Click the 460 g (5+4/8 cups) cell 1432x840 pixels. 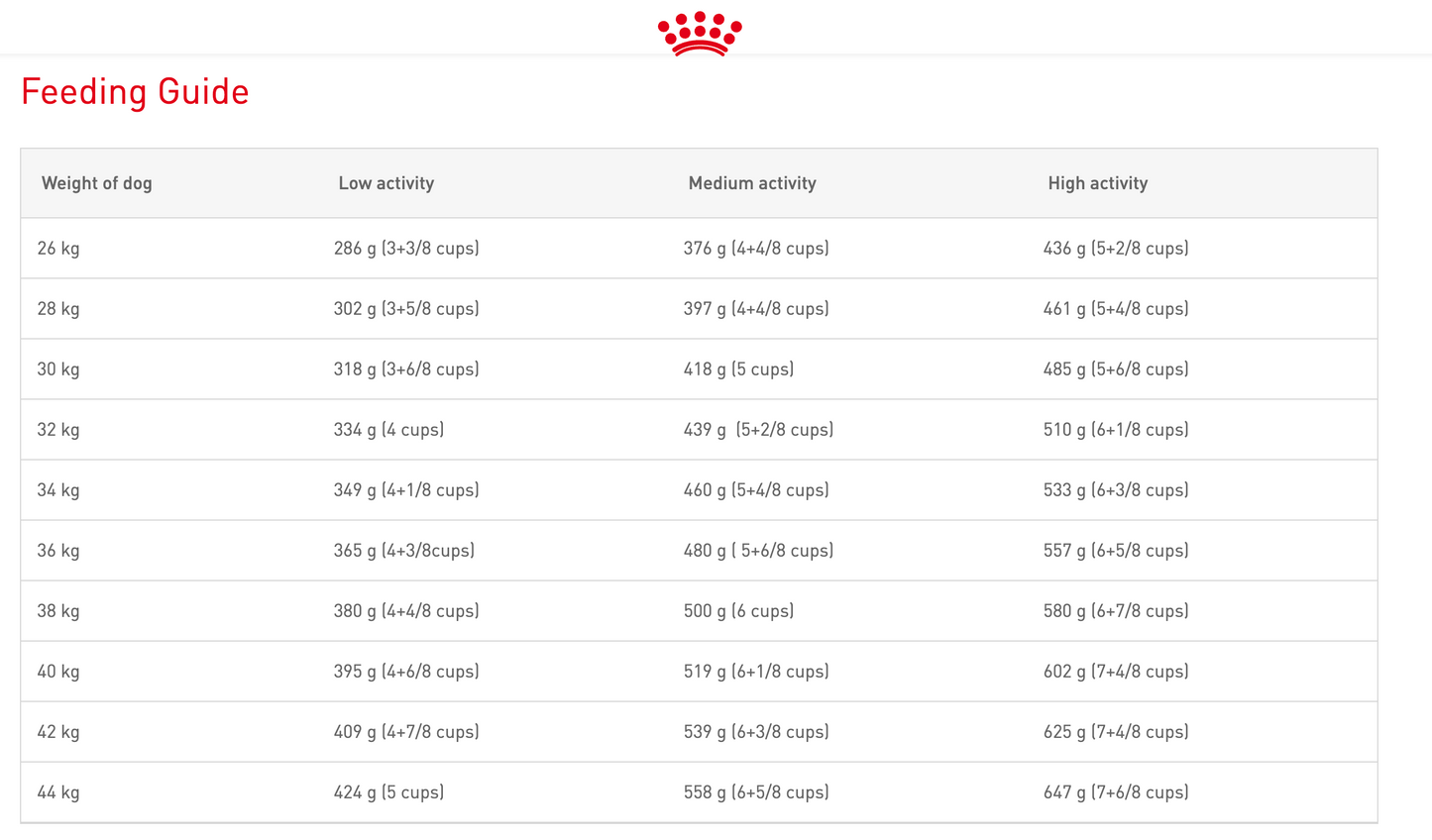[756, 490]
